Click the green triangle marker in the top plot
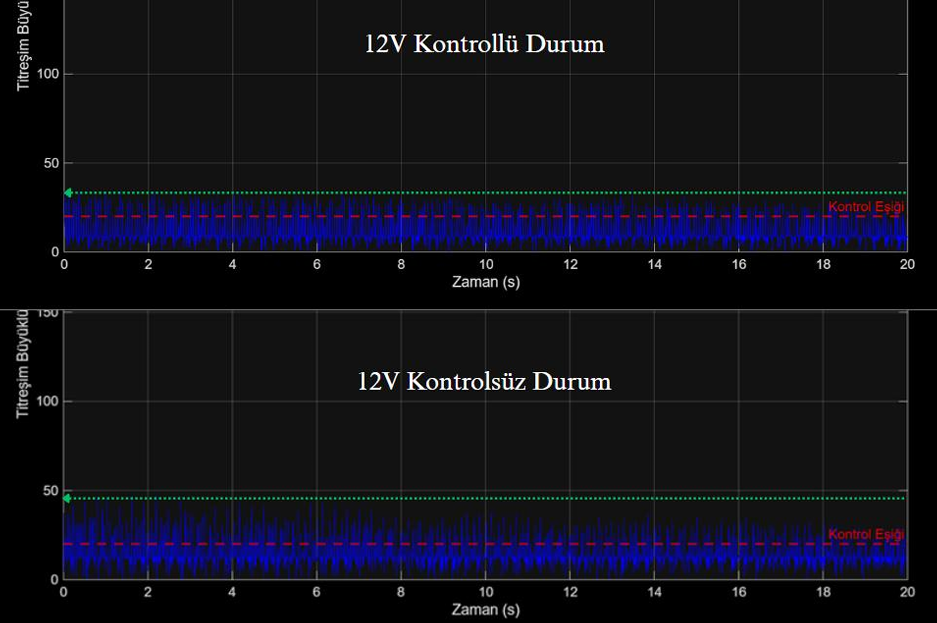This screenshot has height=623, width=937. [68, 193]
